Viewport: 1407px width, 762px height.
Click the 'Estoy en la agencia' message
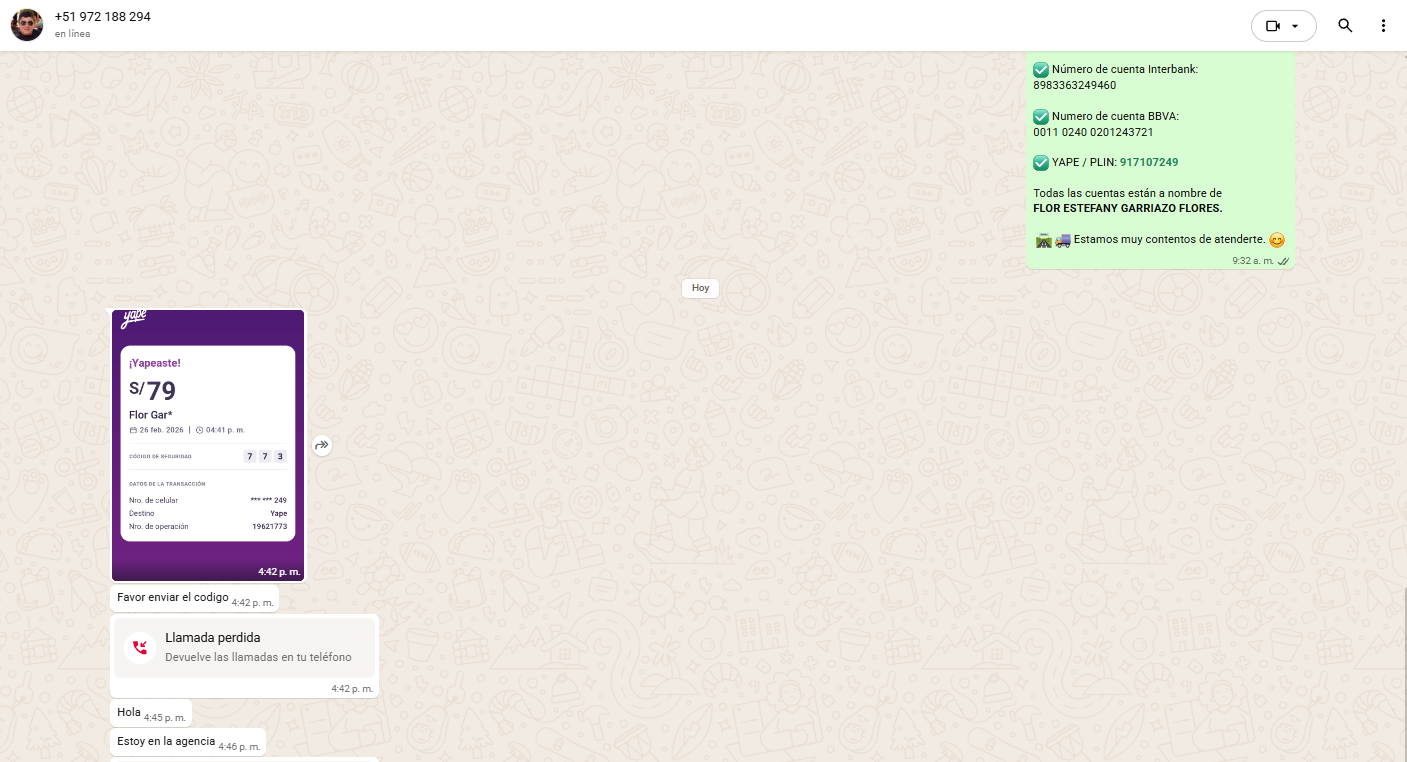[x=166, y=742]
